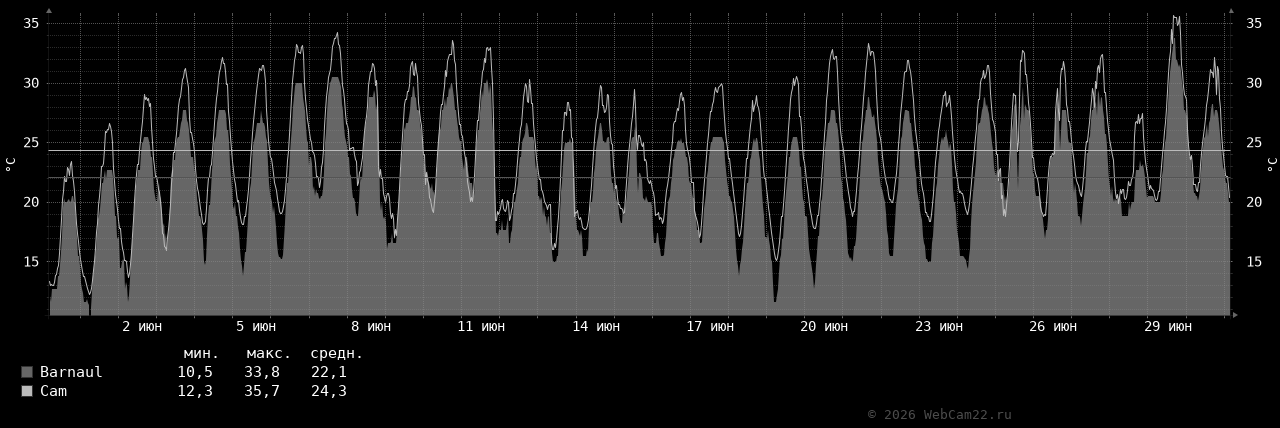The width and height of the screenshot is (1280, 428).
Task: Click the "11 июн" date axis label
Action: (481, 326)
